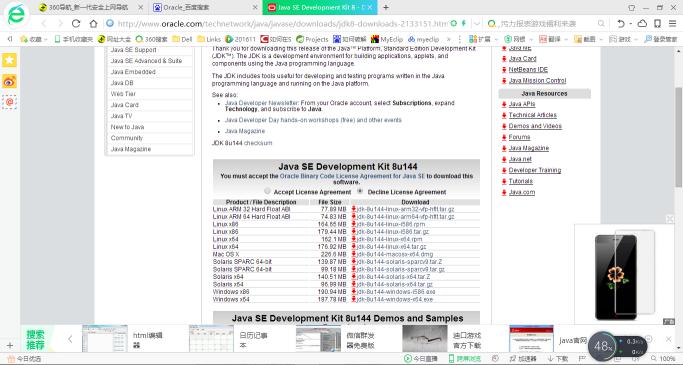This screenshot has width=683, height=365.
Task: Collapse the recommendations bar with the left chevron
Action: pos(70,339)
